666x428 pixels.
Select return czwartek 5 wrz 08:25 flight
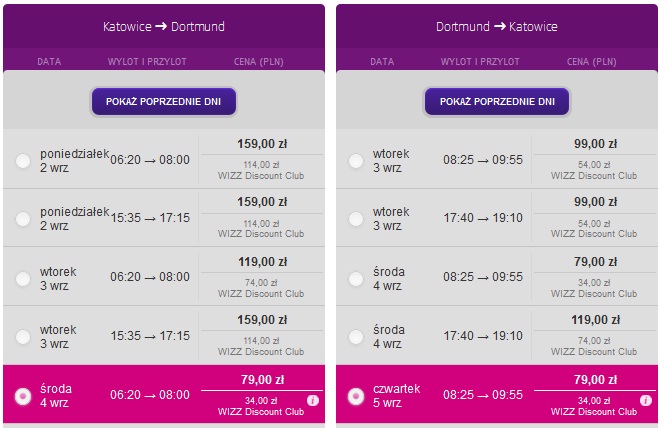tap(356, 396)
